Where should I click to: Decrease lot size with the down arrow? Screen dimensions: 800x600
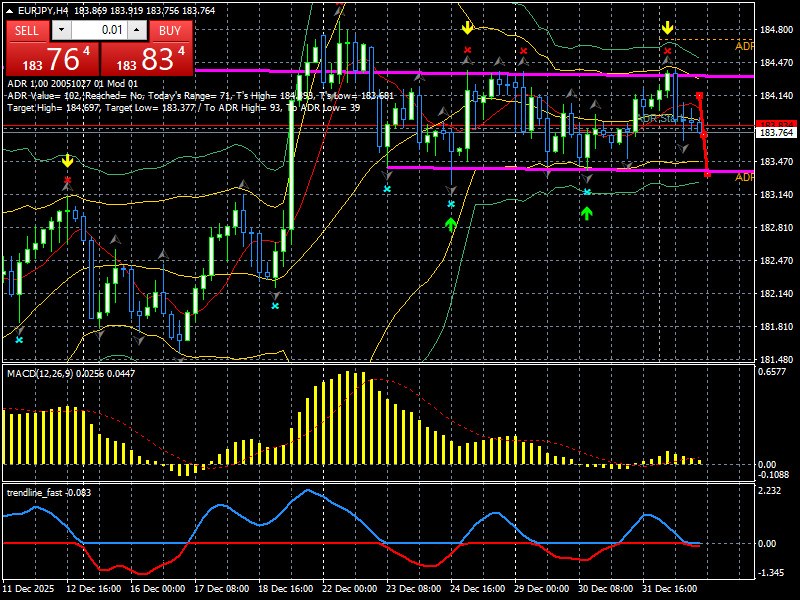[61, 31]
